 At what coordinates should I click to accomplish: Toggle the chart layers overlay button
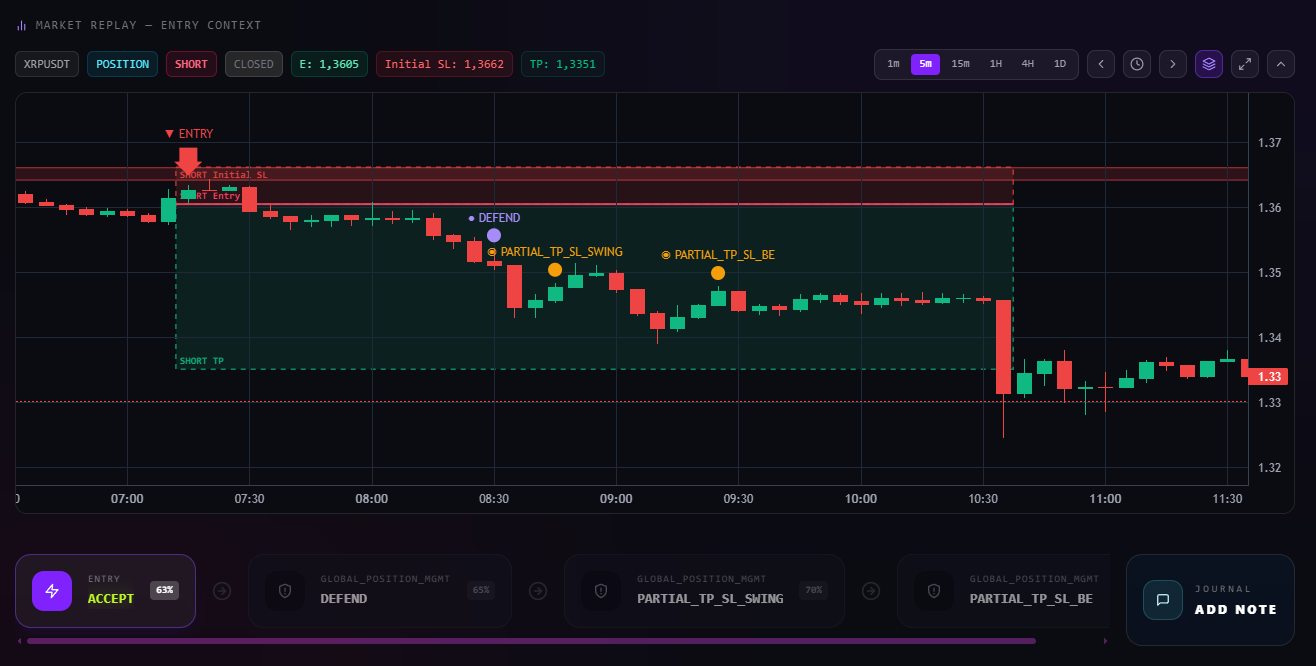coord(1208,64)
